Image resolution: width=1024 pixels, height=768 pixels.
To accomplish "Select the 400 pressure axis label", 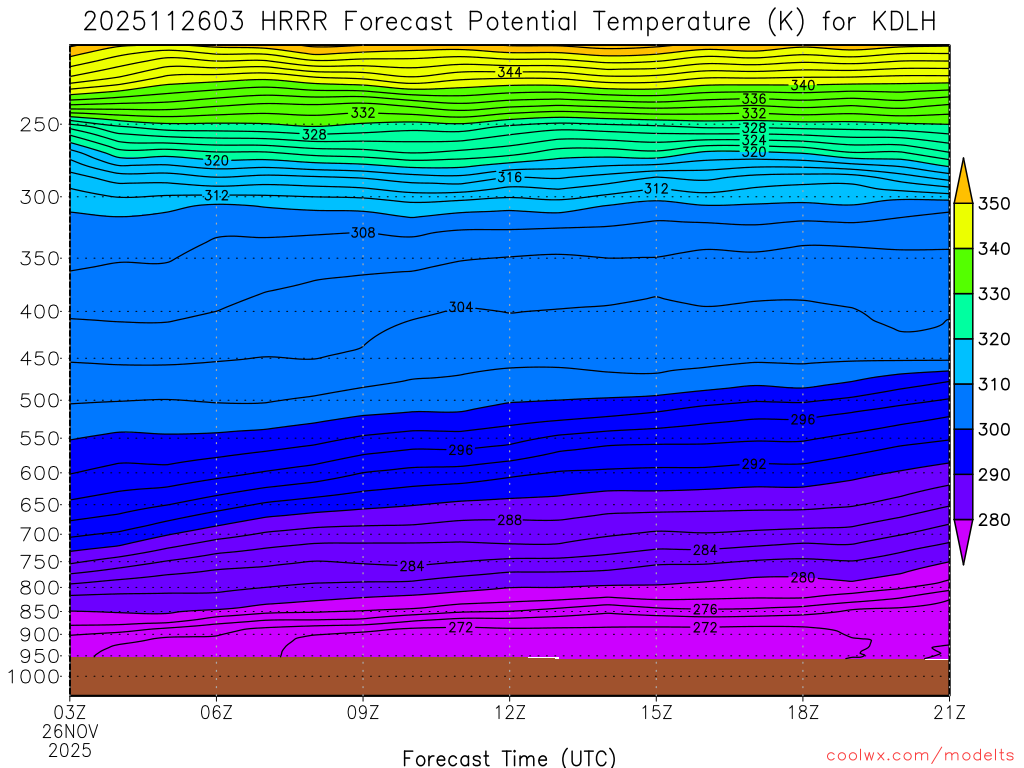I will click(40, 312).
